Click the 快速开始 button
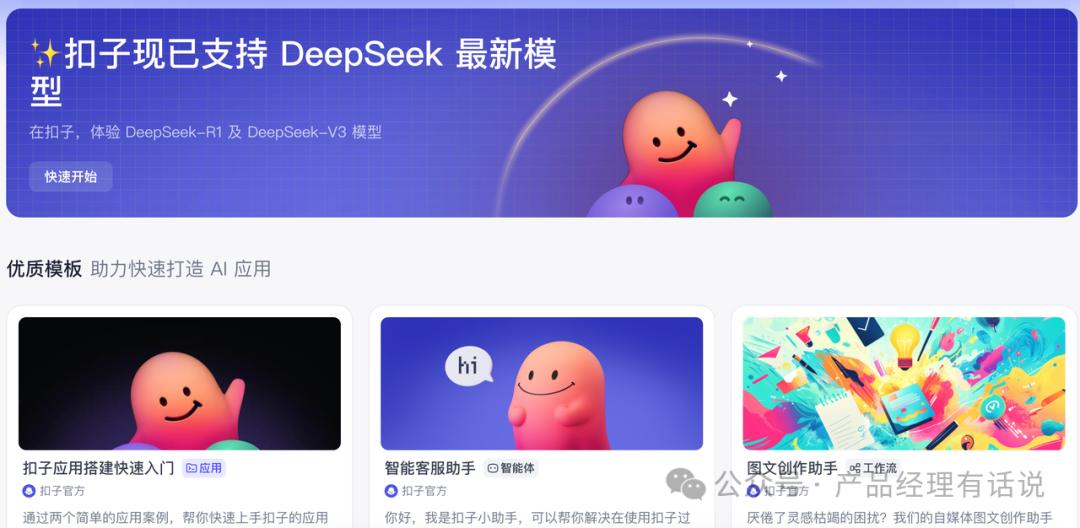The width and height of the screenshot is (1080, 528). click(x=70, y=177)
